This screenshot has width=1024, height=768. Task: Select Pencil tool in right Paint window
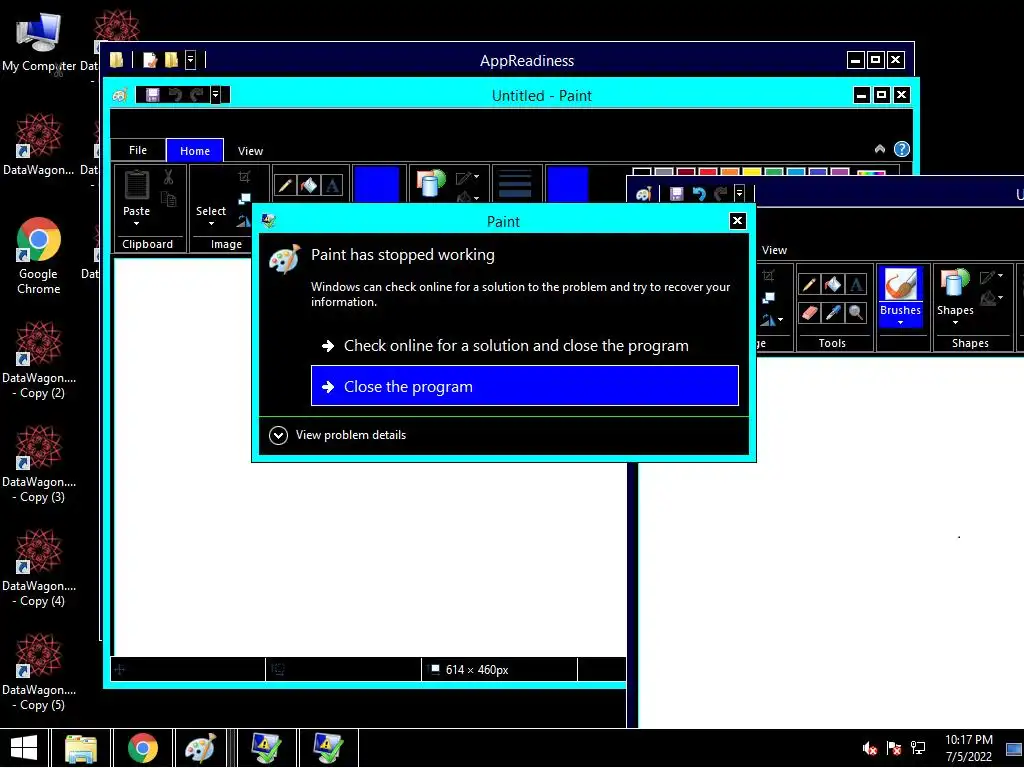point(808,284)
